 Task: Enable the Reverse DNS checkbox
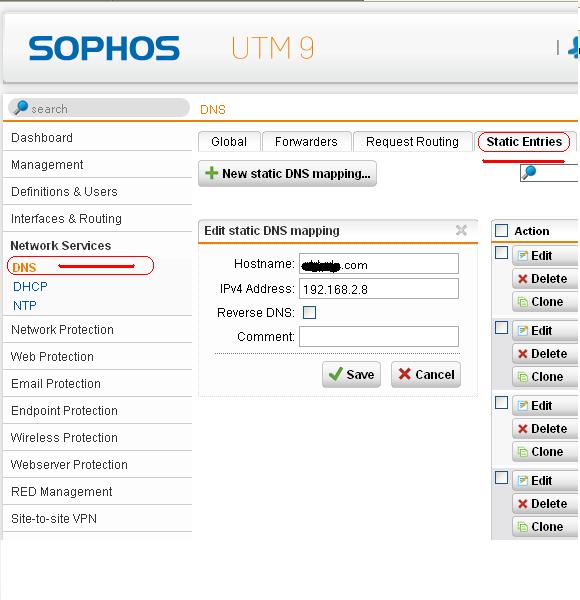(309, 313)
